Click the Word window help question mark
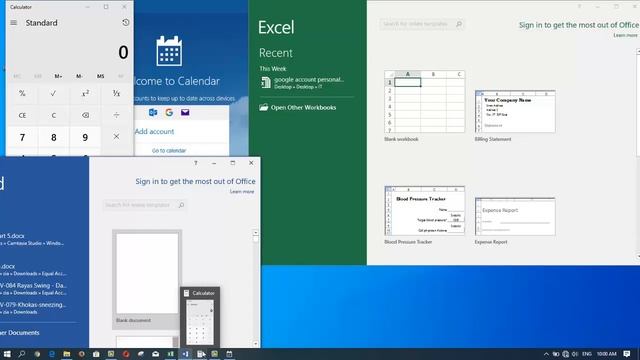640x360 pixels. pos(196,163)
